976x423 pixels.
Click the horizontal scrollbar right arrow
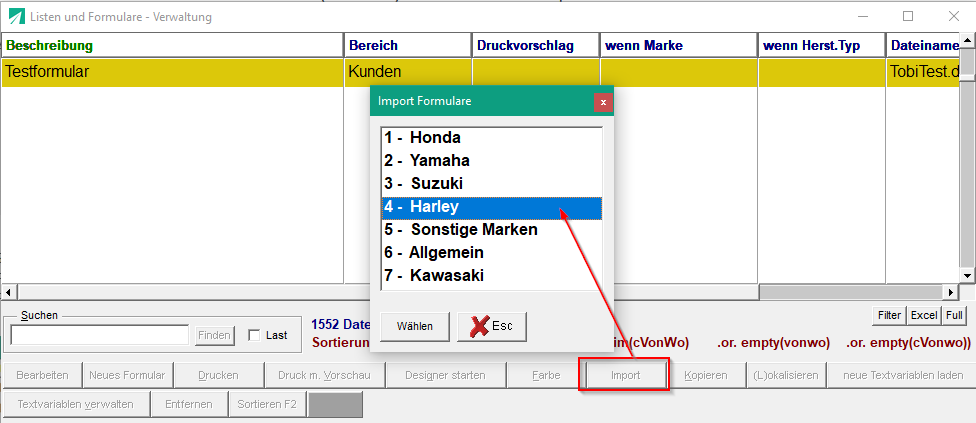point(951,292)
